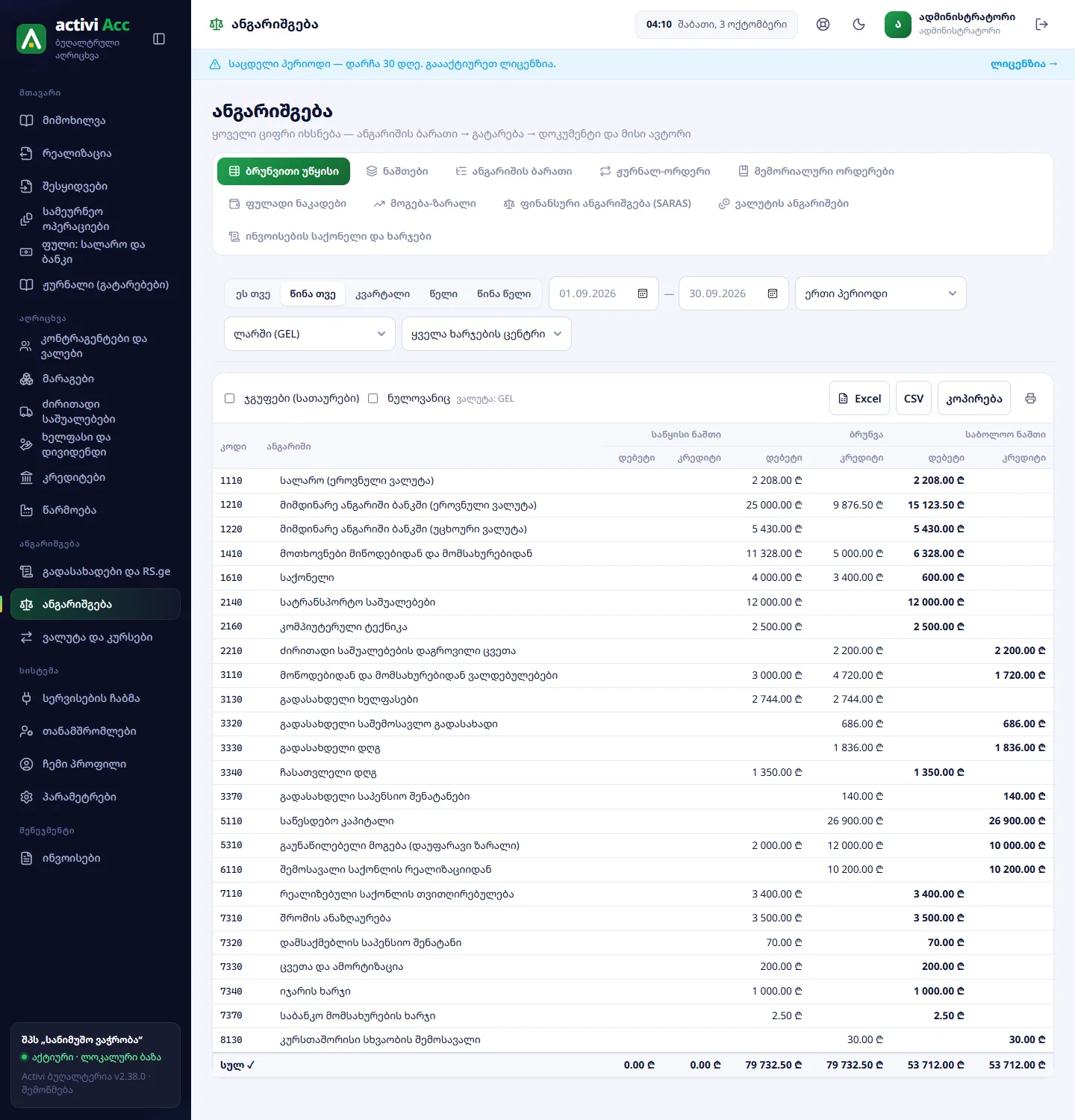Click the printer icon above the table
This screenshot has width=1075, height=1120.
1030,399
